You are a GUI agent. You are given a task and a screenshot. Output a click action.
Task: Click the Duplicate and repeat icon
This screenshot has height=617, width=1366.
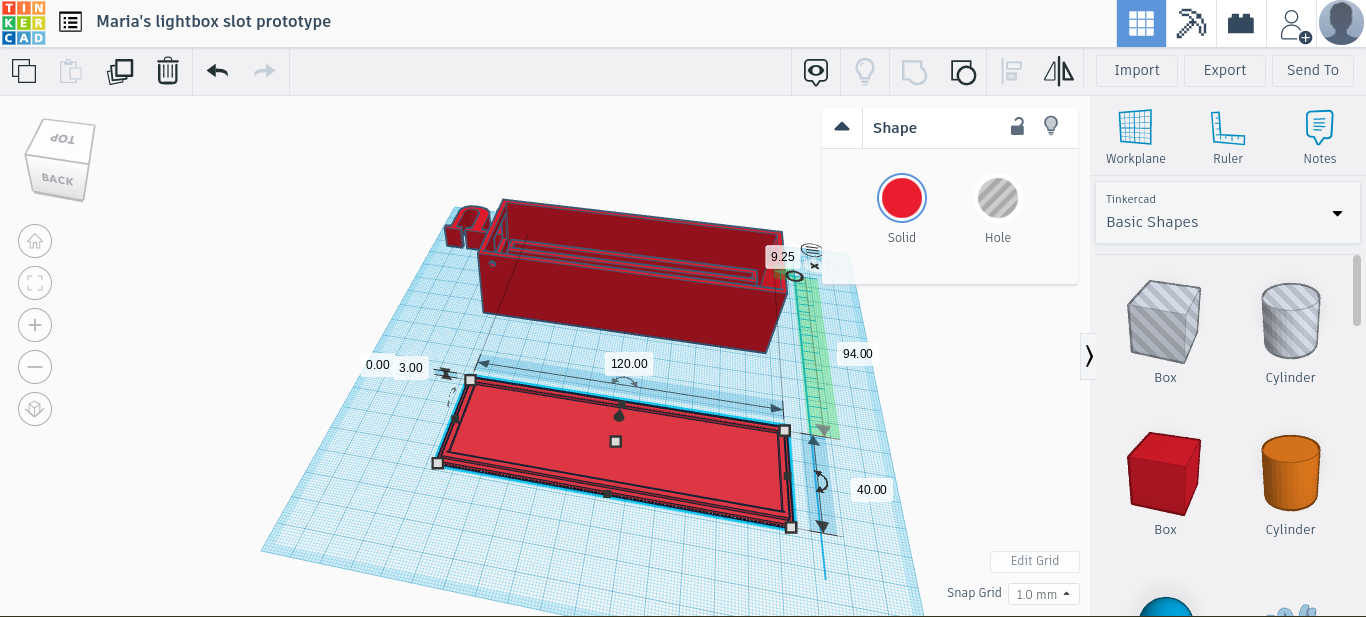click(120, 71)
